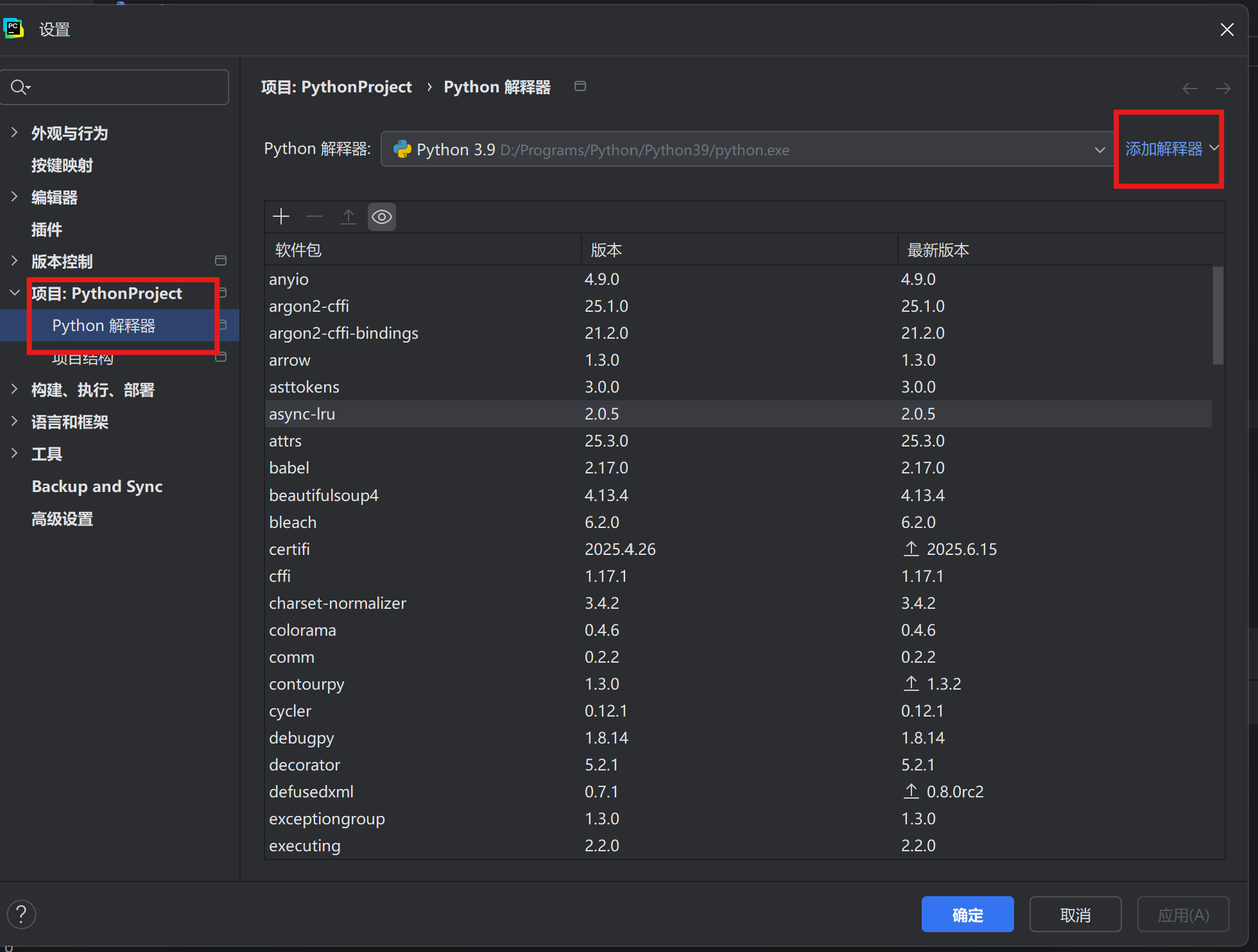This screenshot has width=1258, height=952.
Task: Click the minus icon to uninstall package
Action: [x=314, y=217]
